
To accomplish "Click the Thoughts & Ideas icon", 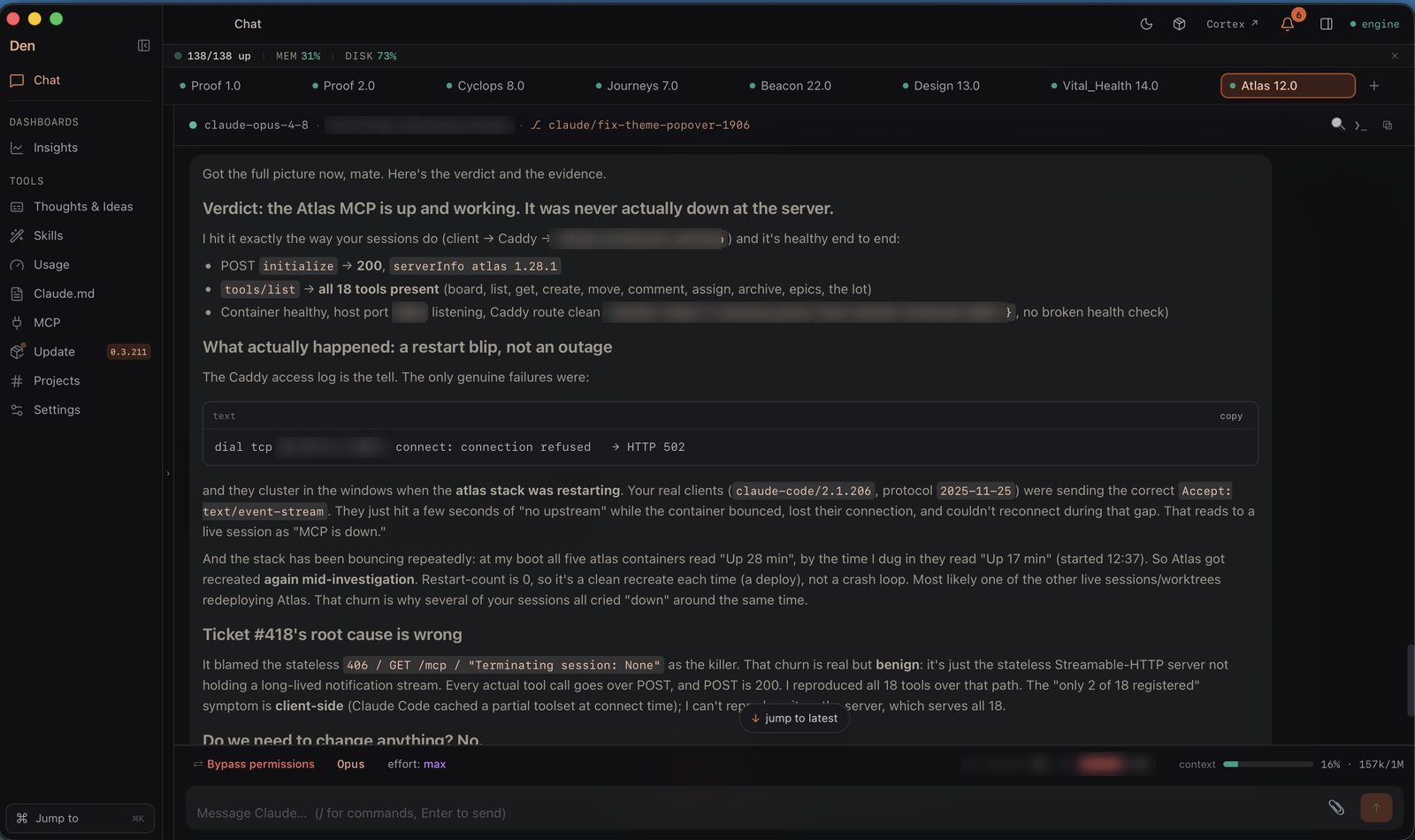I will pyautogui.click(x=17, y=207).
